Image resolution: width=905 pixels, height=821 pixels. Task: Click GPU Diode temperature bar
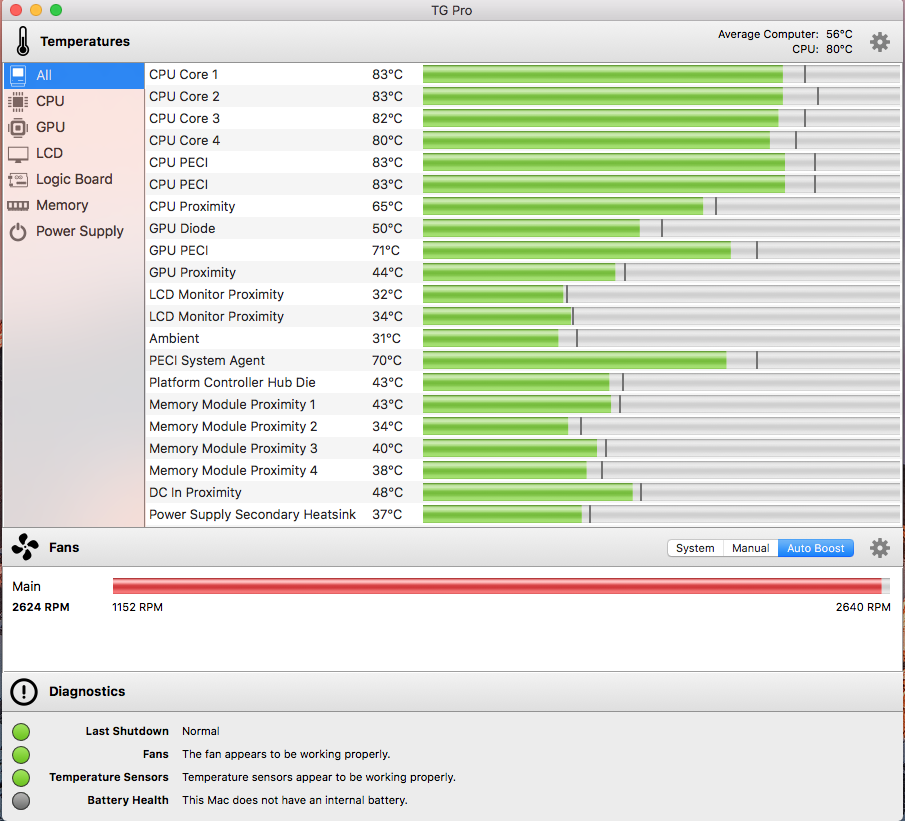click(x=661, y=229)
